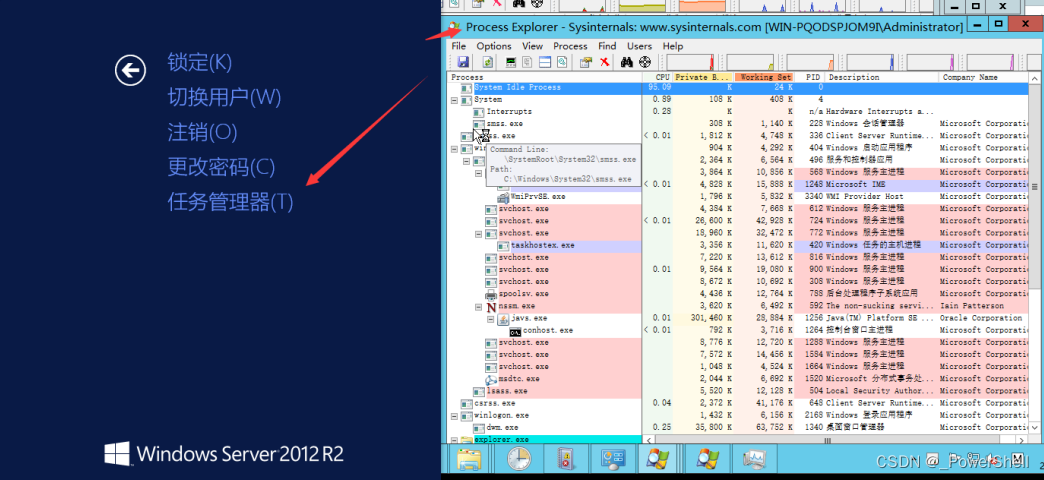Collapse the java.exe tree node
This screenshot has height=480, width=1044.
point(491,318)
